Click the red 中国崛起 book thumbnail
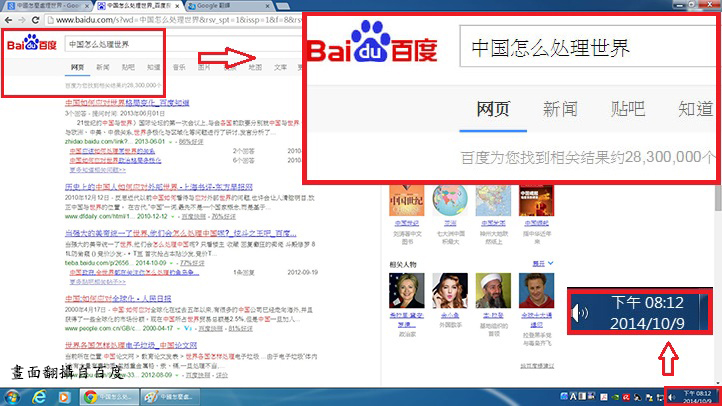The width and height of the screenshot is (722, 406). pos(536,200)
